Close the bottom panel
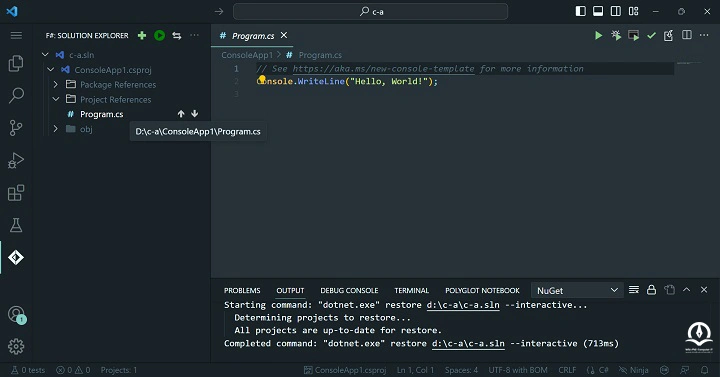The image size is (720, 377). point(704,290)
